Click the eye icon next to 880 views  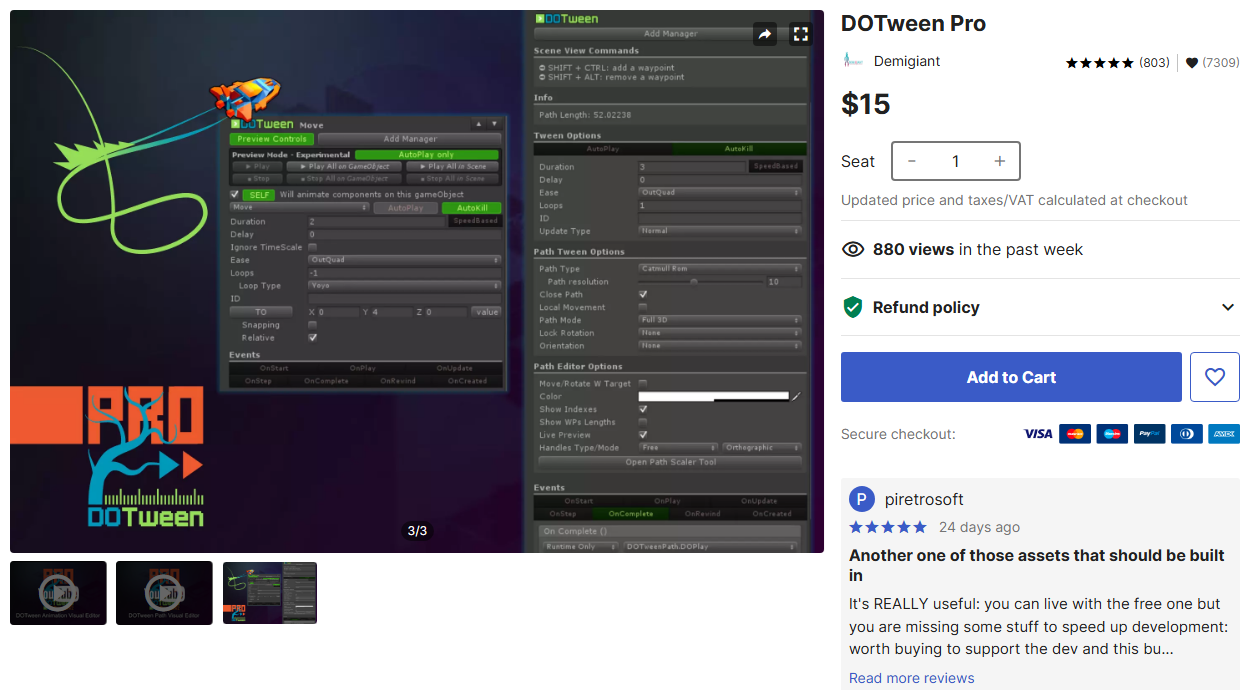click(x=853, y=250)
